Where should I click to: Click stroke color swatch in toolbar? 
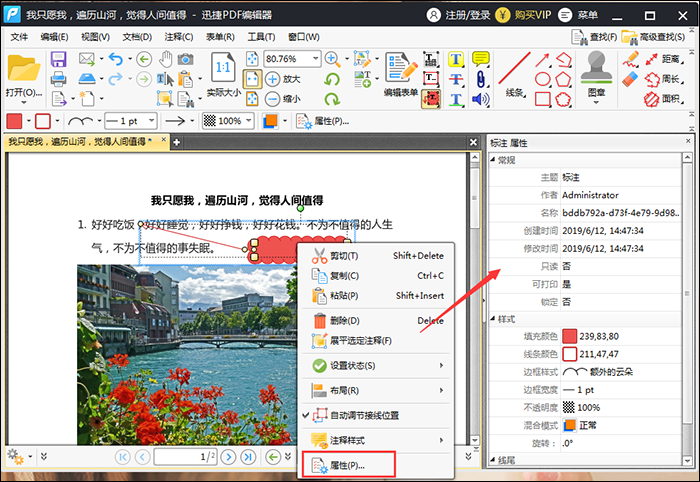click(43, 121)
